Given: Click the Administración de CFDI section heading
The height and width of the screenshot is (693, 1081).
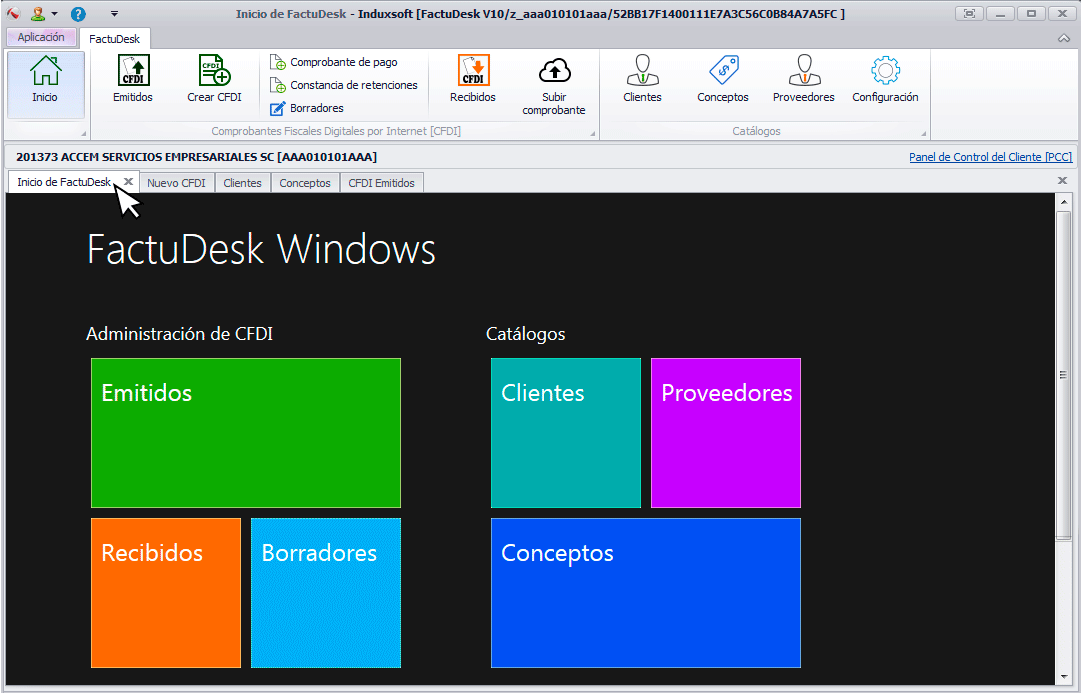Looking at the screenshot, I should (180, 334).
